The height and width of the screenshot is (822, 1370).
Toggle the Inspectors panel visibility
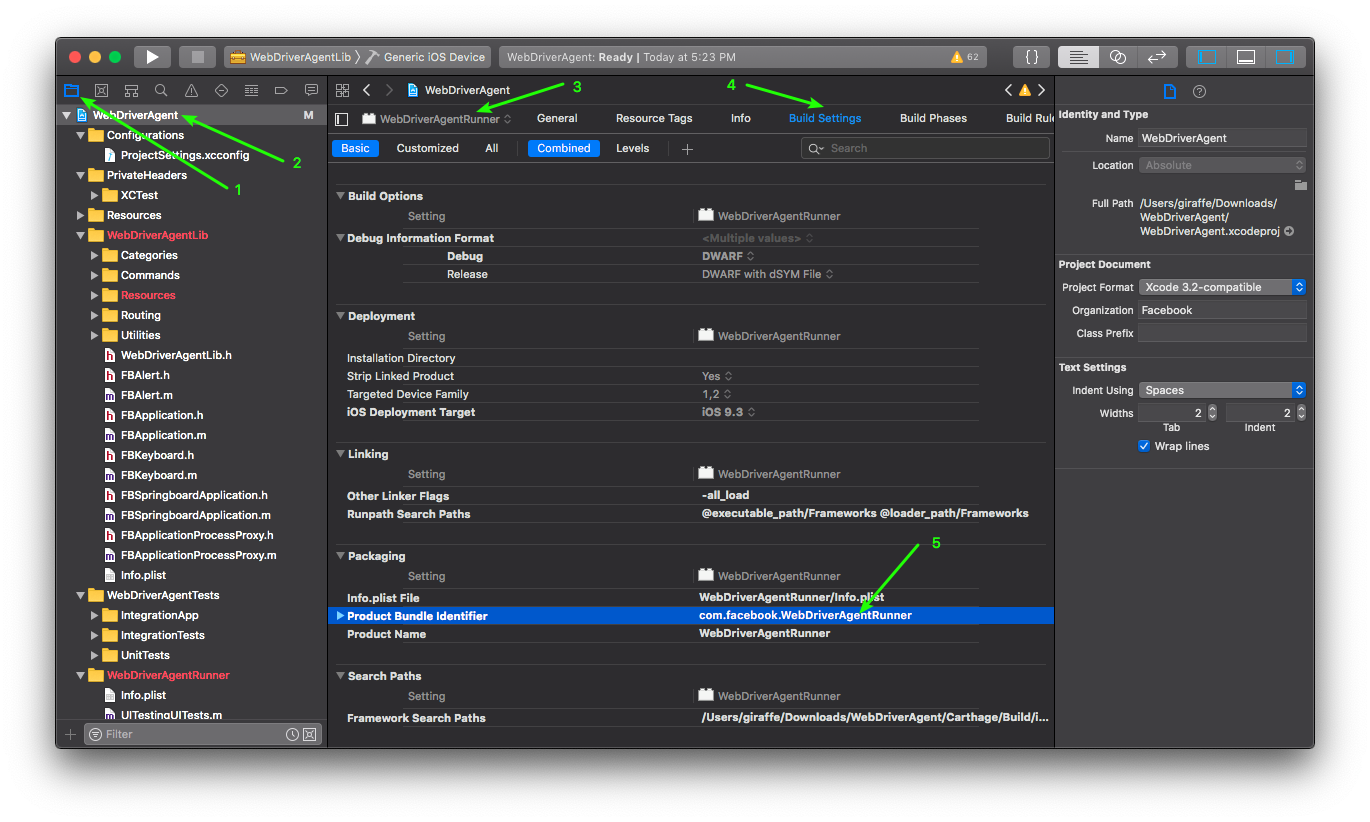tap(1285, 57)
